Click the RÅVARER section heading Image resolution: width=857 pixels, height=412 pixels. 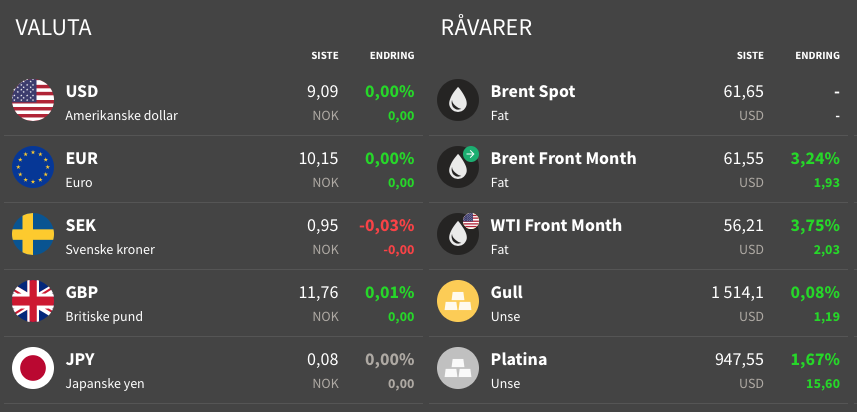[486, 28]
